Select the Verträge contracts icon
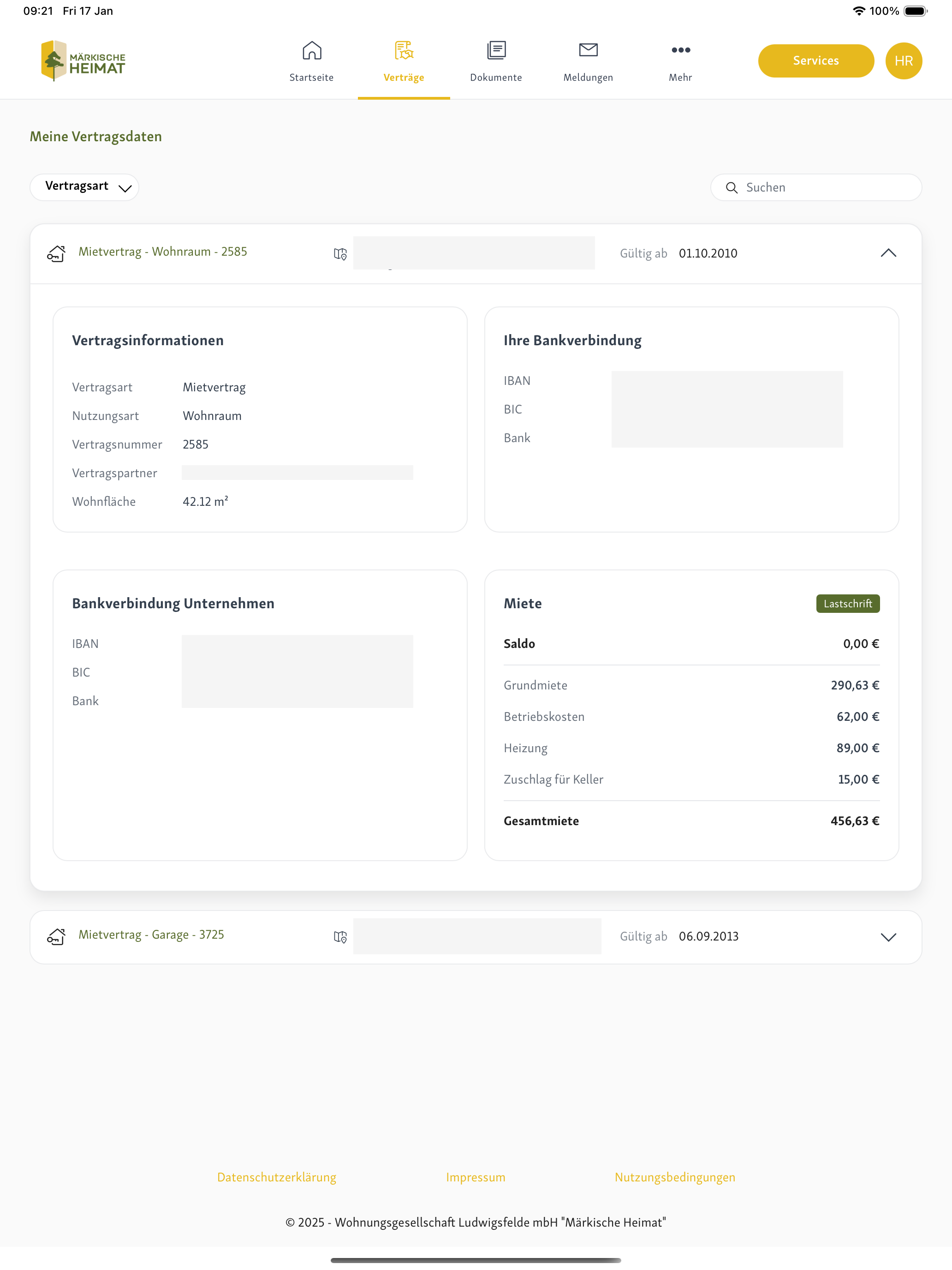 (404, 50)
